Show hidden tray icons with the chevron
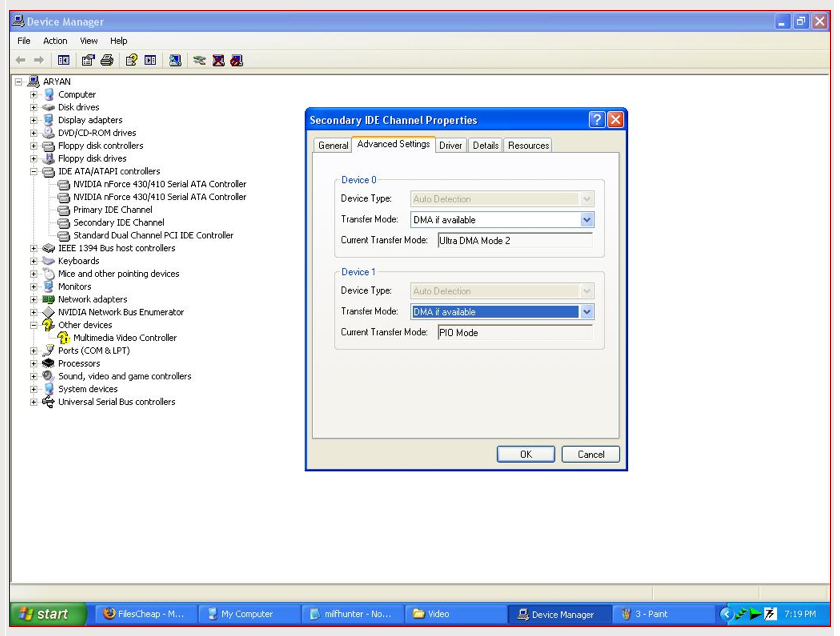 (726, 614)
